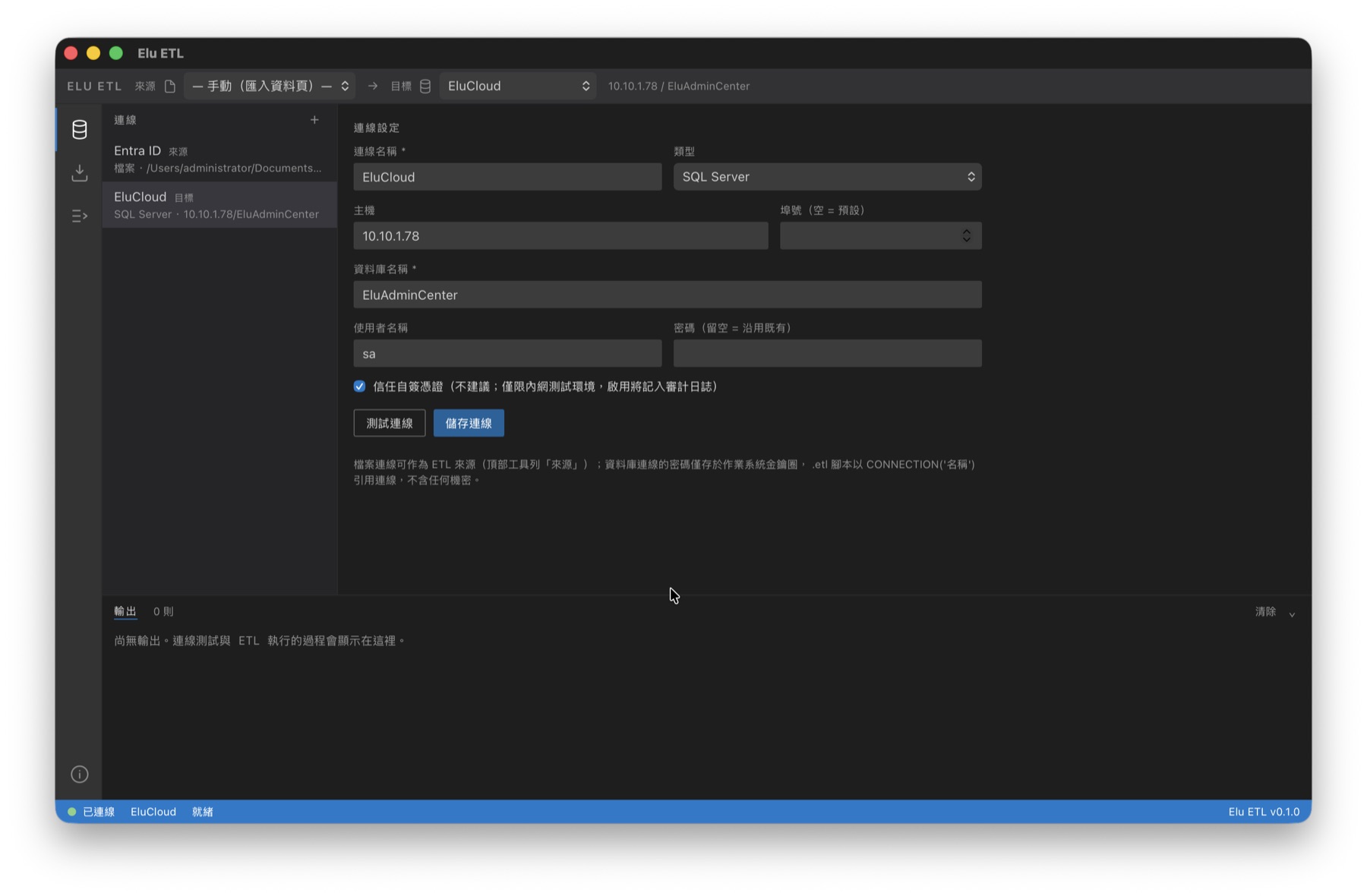Add a new connection with plus icon
This screenshot has height=896, width=1367.
314,120
